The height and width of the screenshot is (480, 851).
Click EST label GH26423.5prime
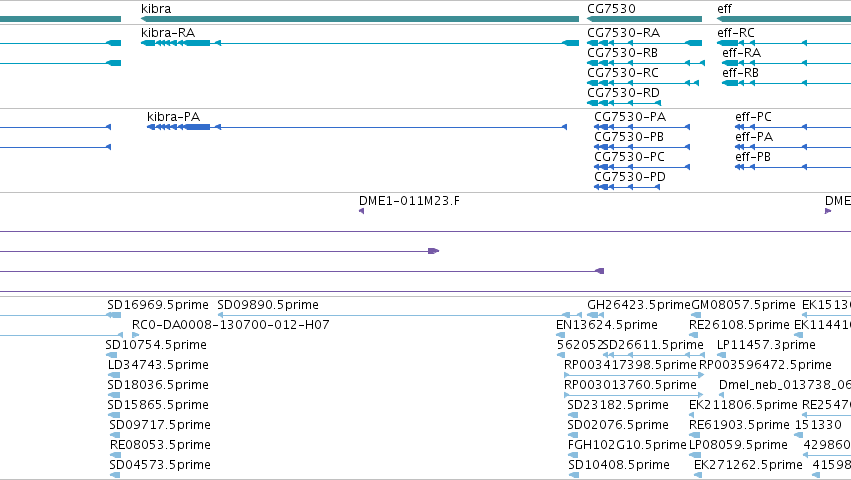tap(639, 305)
